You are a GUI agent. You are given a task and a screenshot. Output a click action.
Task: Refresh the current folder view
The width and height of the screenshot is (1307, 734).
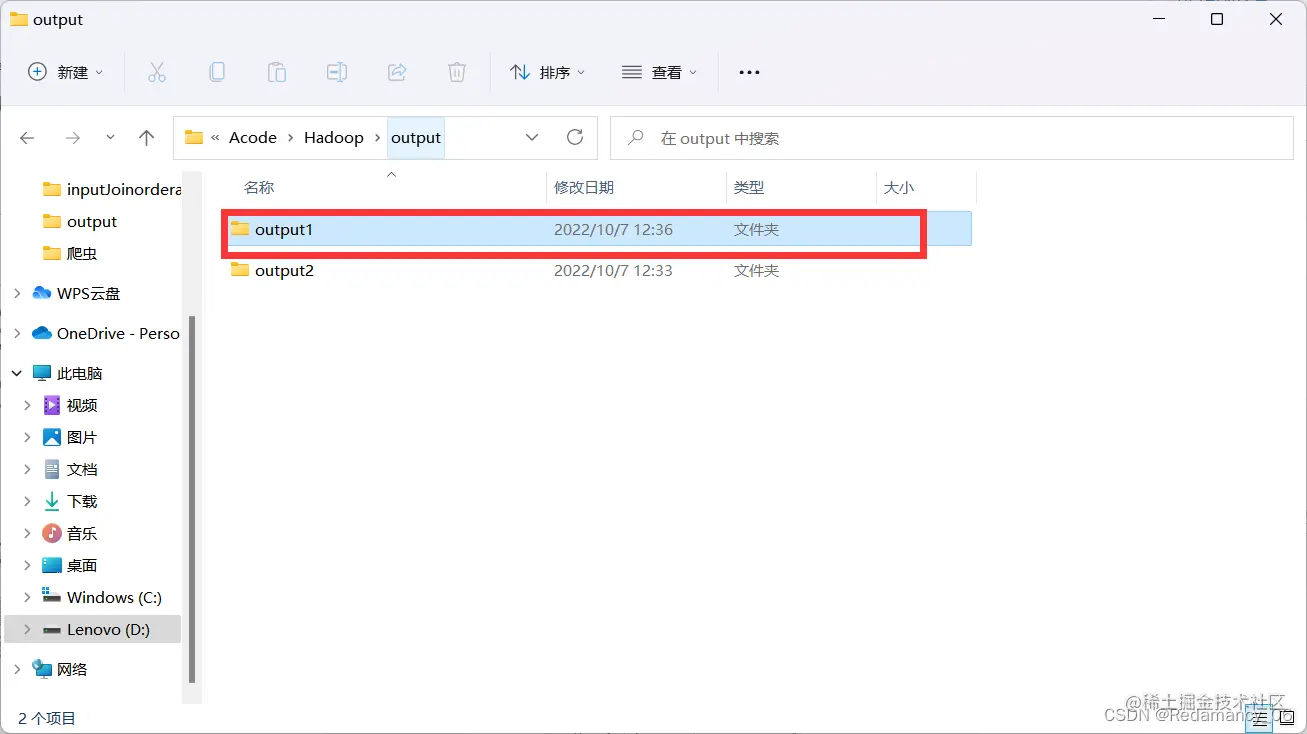pyautogui.click(x=575, y=137)
